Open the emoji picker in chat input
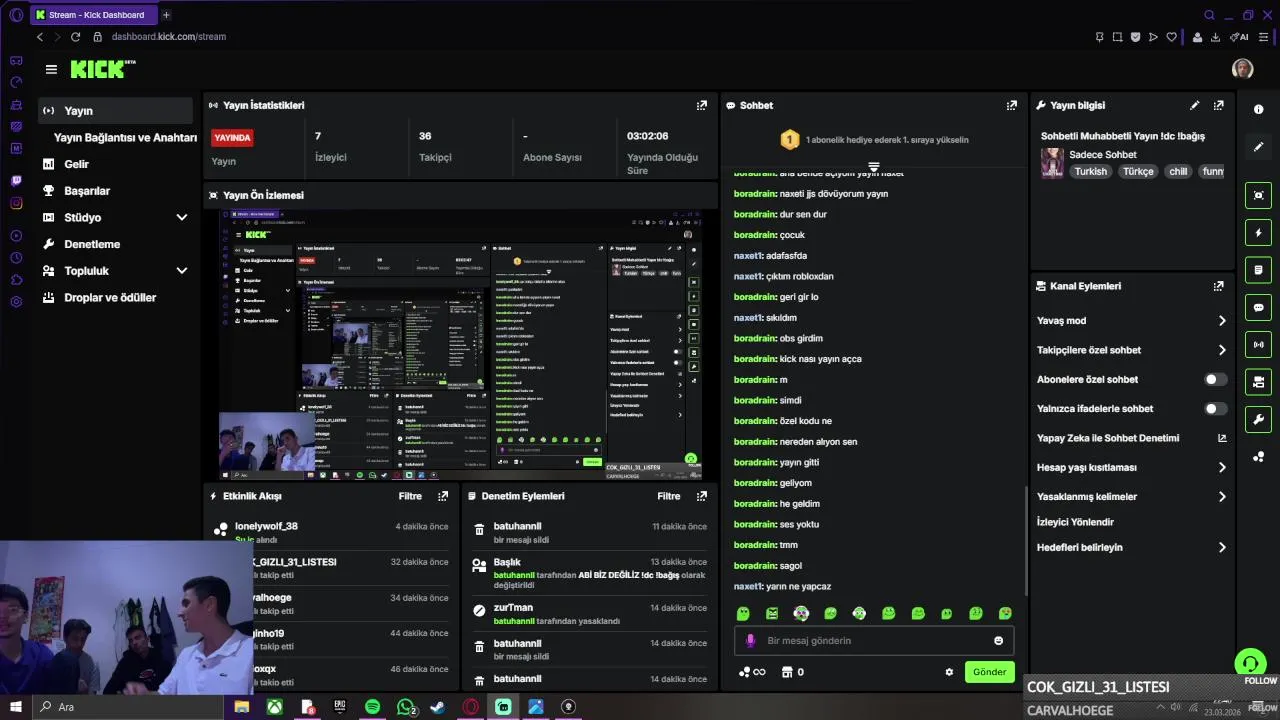This screenshot has height=720, width=1280. 998,641
